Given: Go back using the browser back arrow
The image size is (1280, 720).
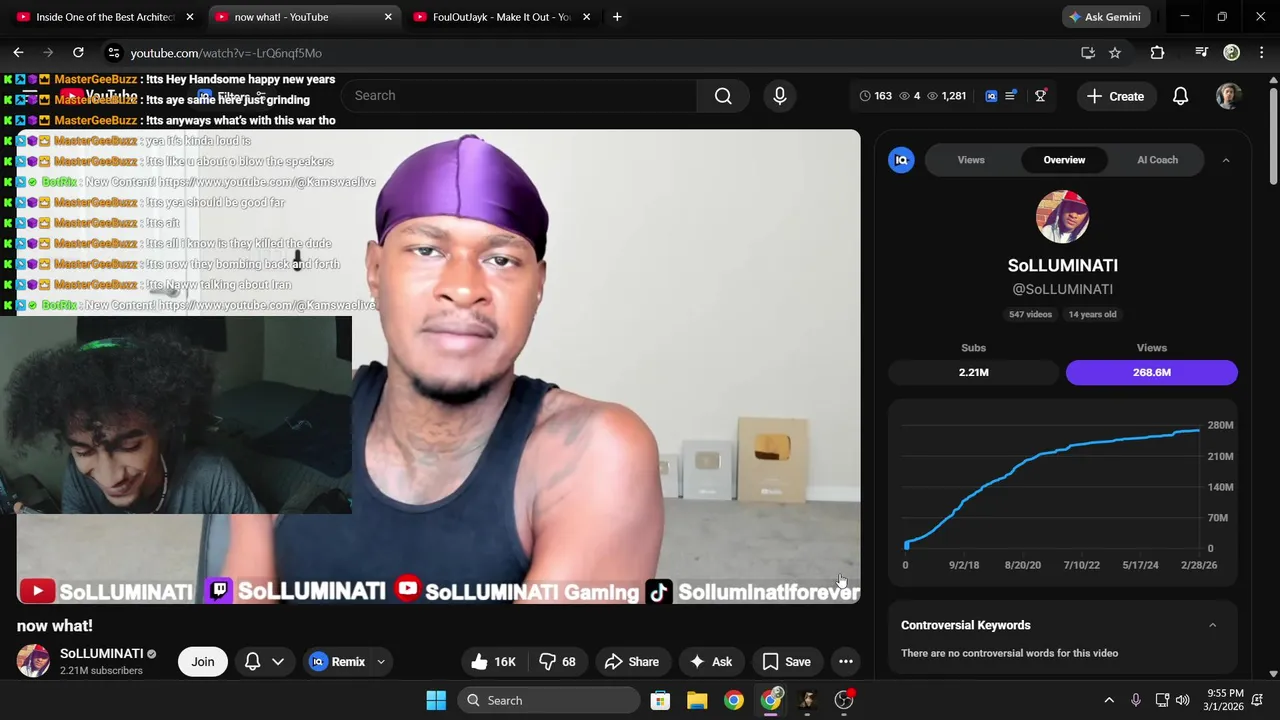Looking at the screenshot, I should [18, 53].
